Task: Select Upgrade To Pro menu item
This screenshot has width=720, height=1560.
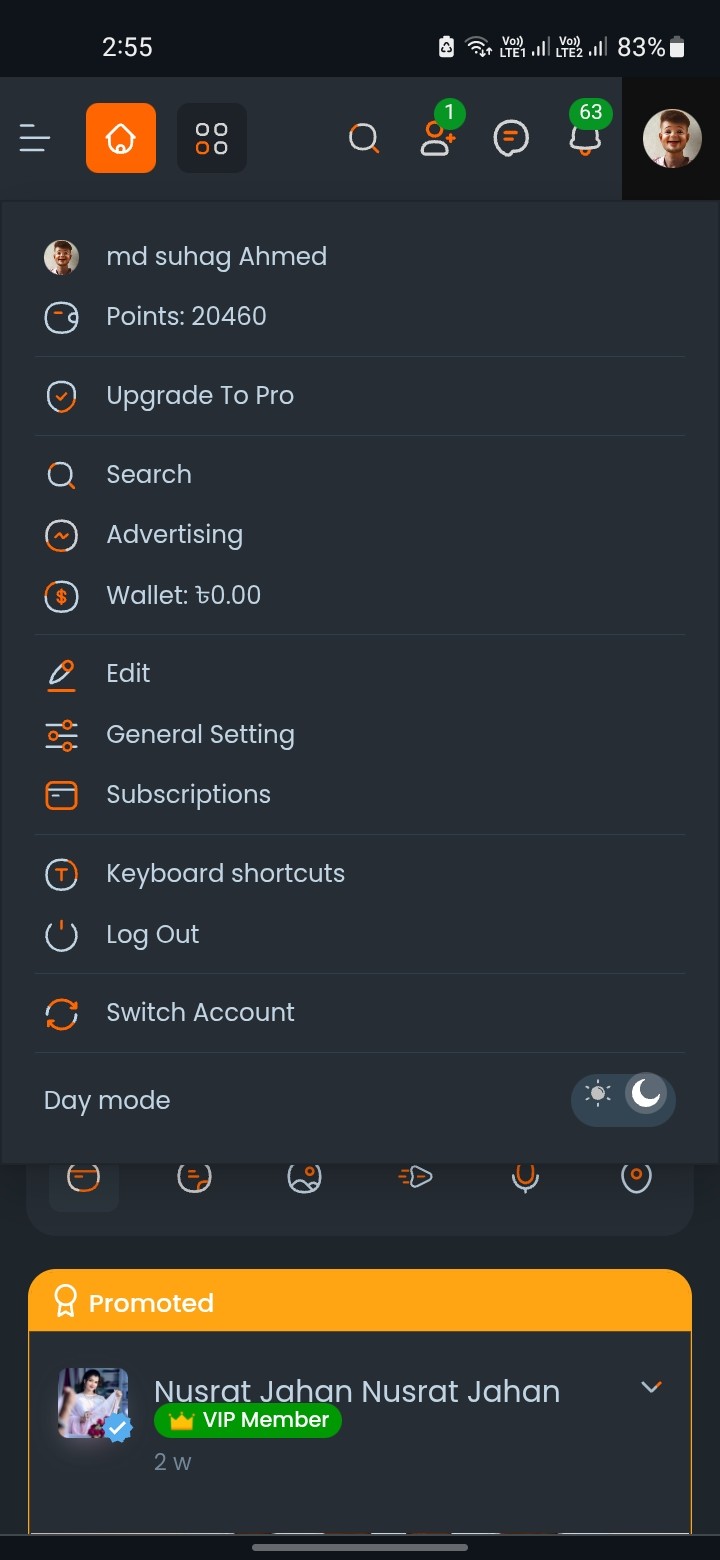Action: pyautogui.click(x=200, y=396)
